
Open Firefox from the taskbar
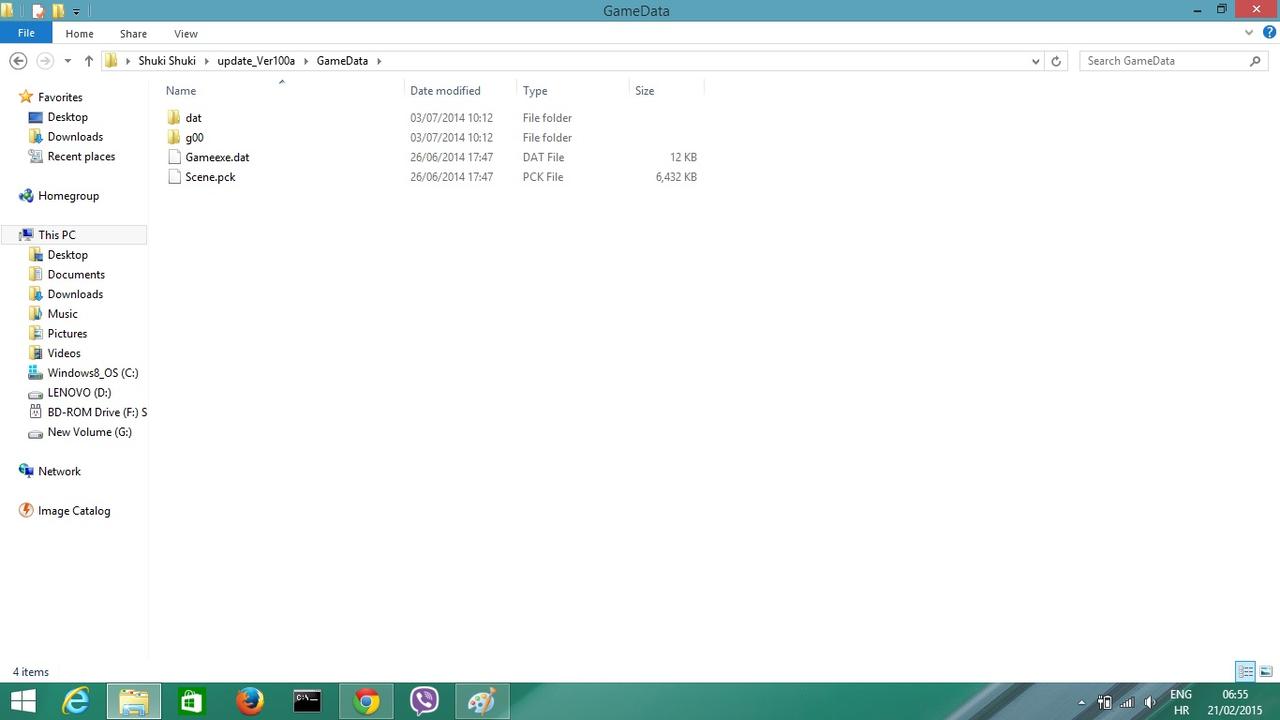[x=249, y=702]
